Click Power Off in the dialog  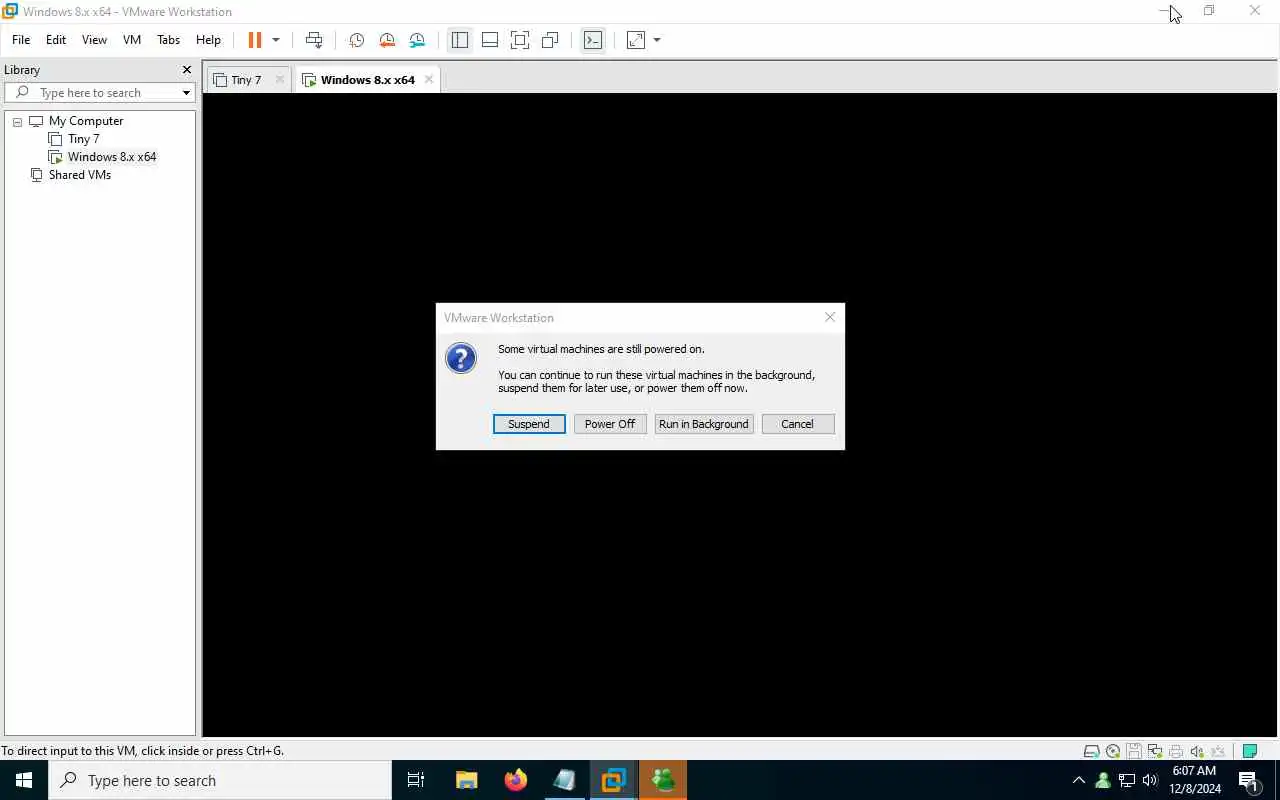coord(610,424)
